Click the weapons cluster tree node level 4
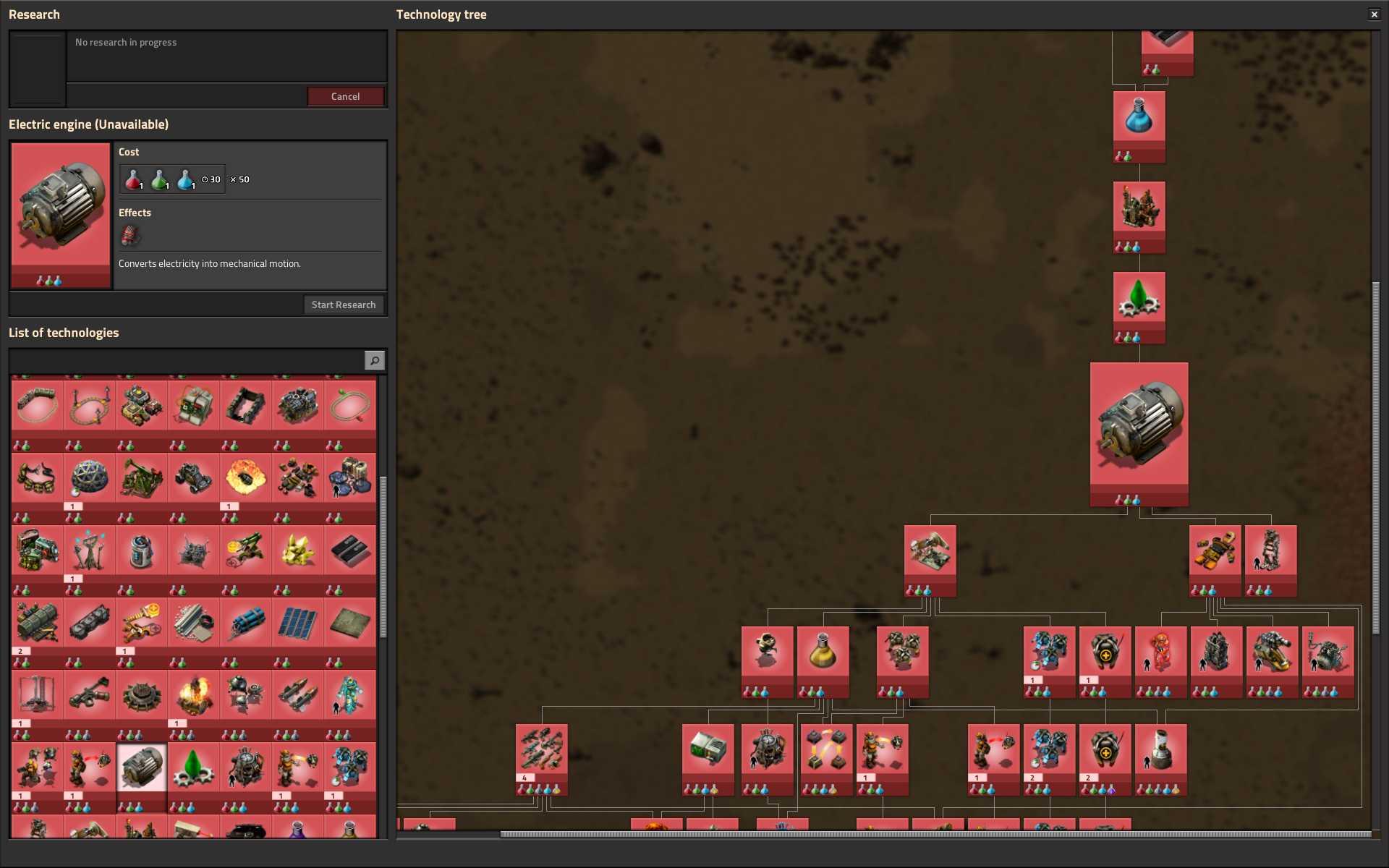Screen dimensions: 1389x868 click(x=541, y=759)
